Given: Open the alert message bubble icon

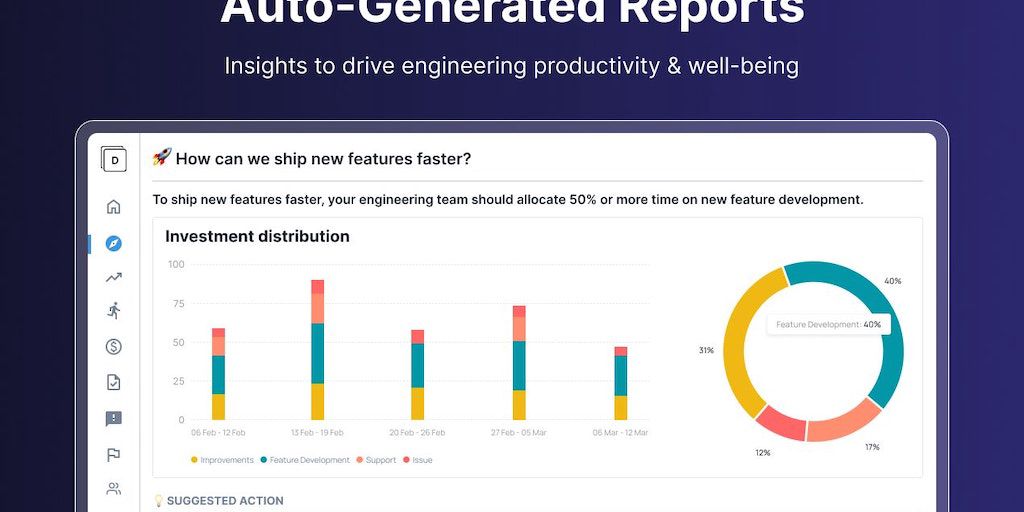Looking at the screenshot, I should point(114,419).
